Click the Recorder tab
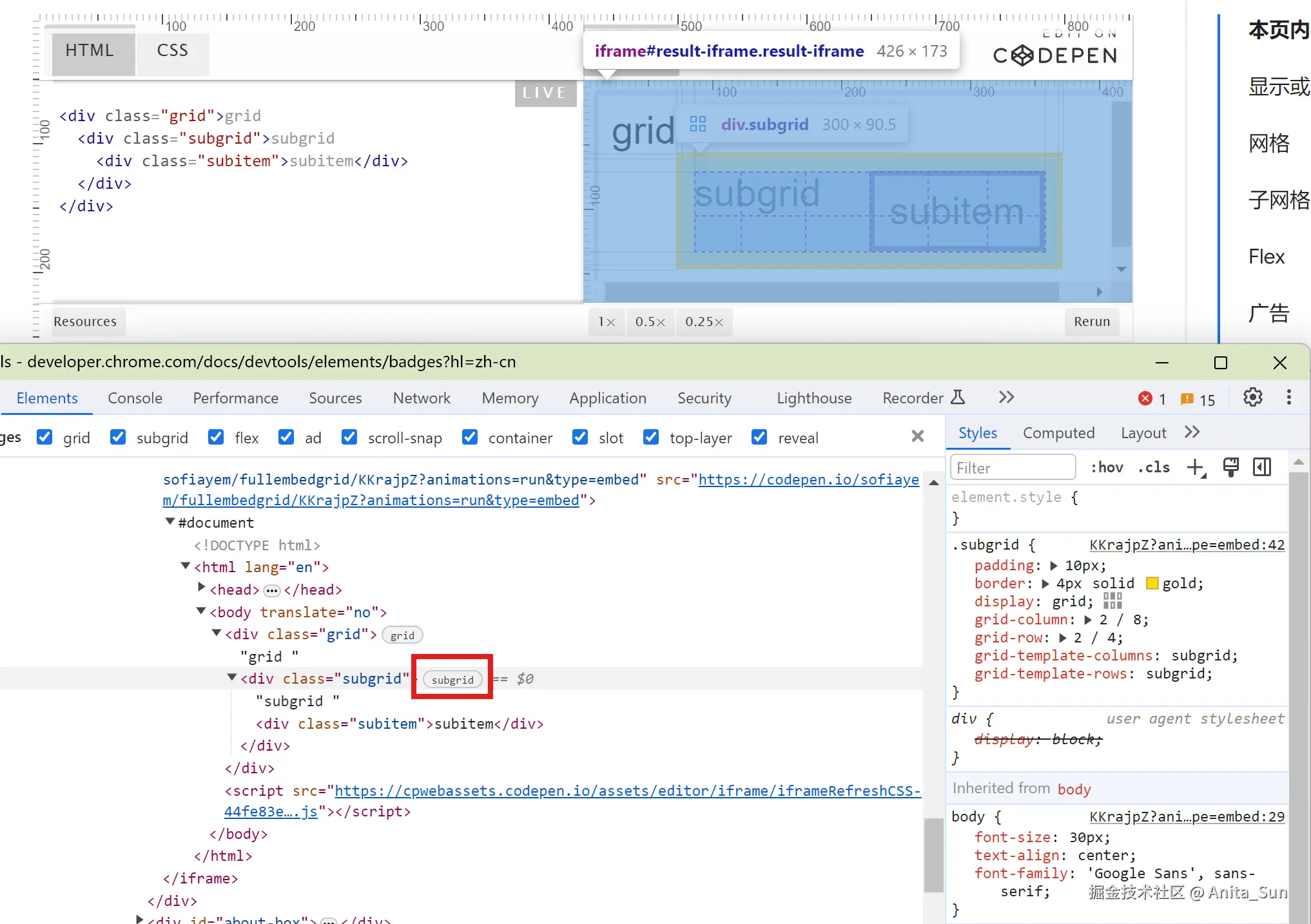 point(923,398)
